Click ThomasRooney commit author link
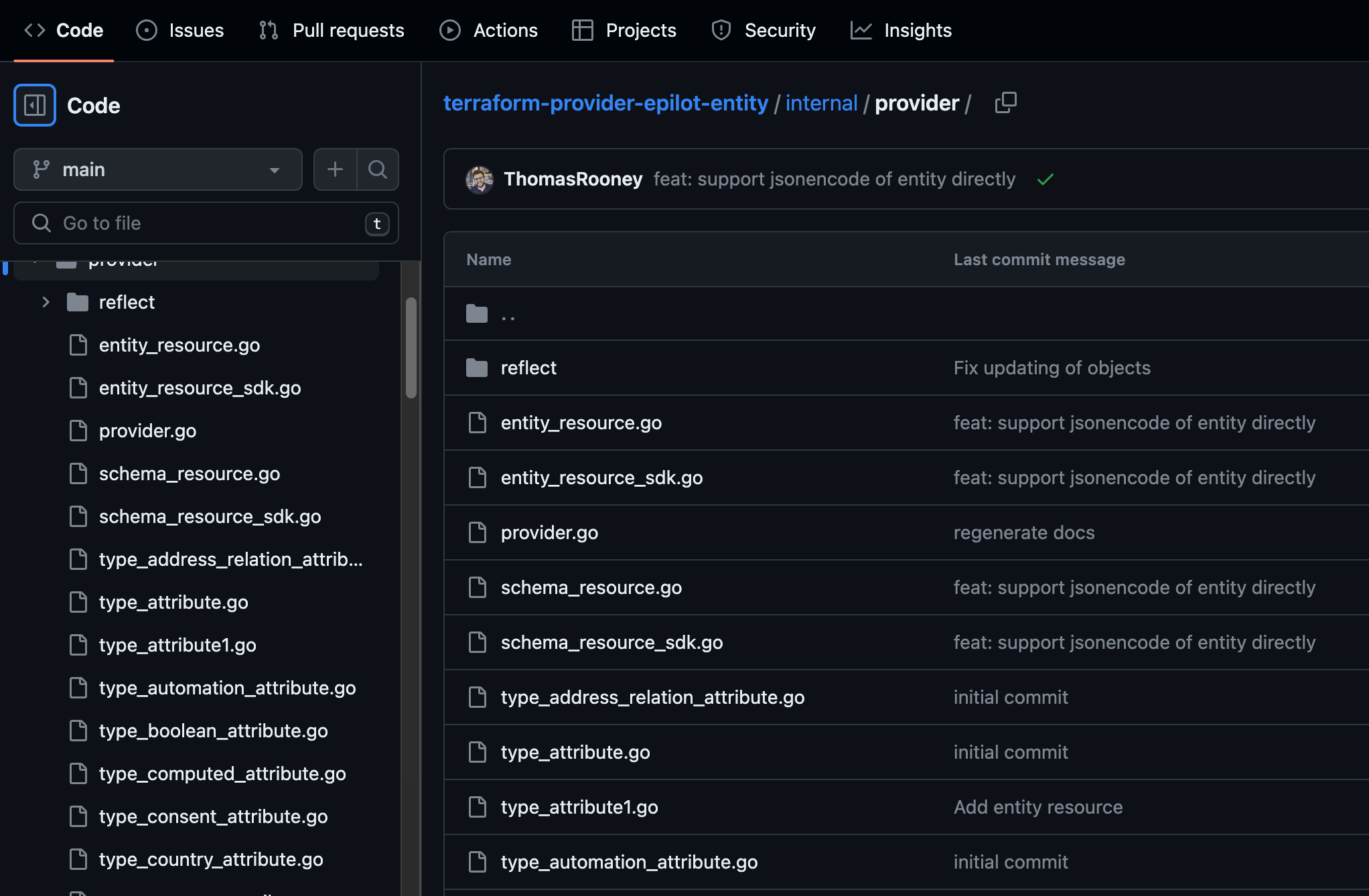The image size is (1369, 896). (573, 179)
